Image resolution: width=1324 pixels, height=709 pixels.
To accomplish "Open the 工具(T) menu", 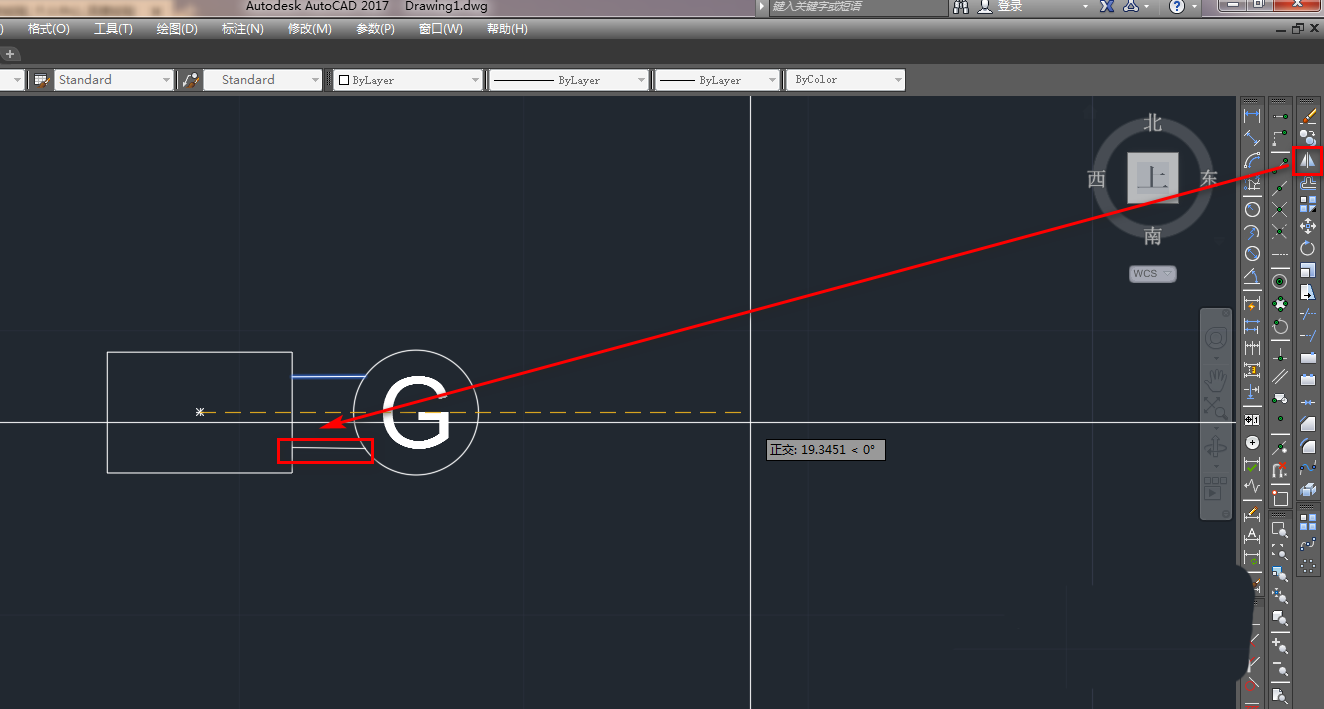I will coord(113,29).
